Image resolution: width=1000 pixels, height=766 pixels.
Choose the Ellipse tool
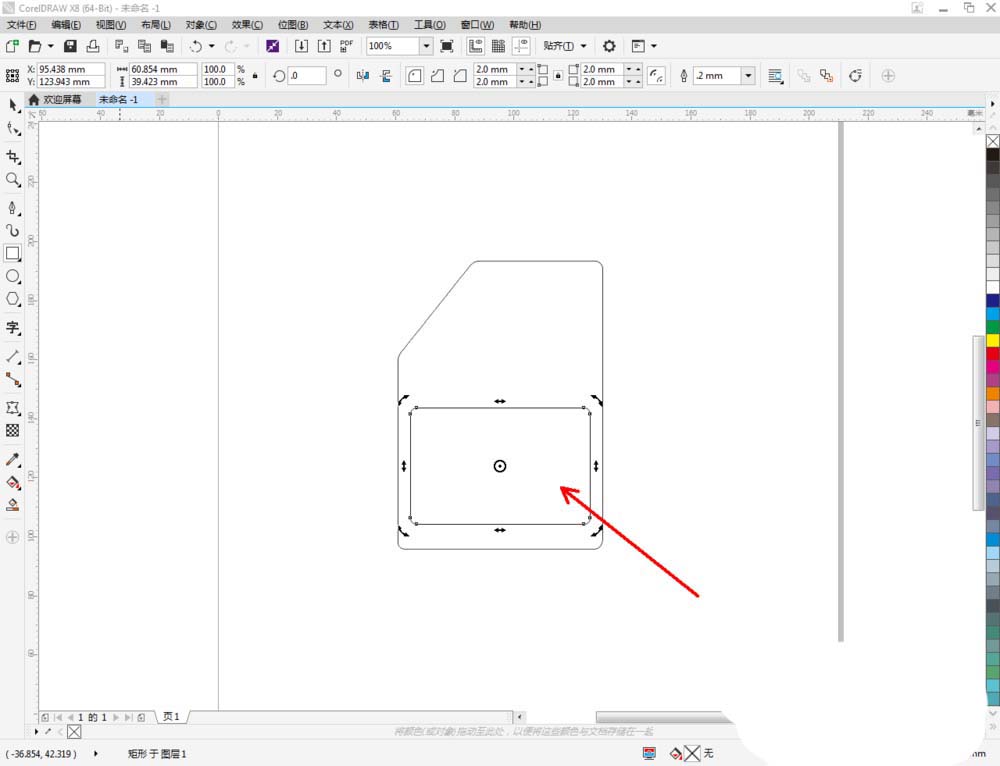13,276
